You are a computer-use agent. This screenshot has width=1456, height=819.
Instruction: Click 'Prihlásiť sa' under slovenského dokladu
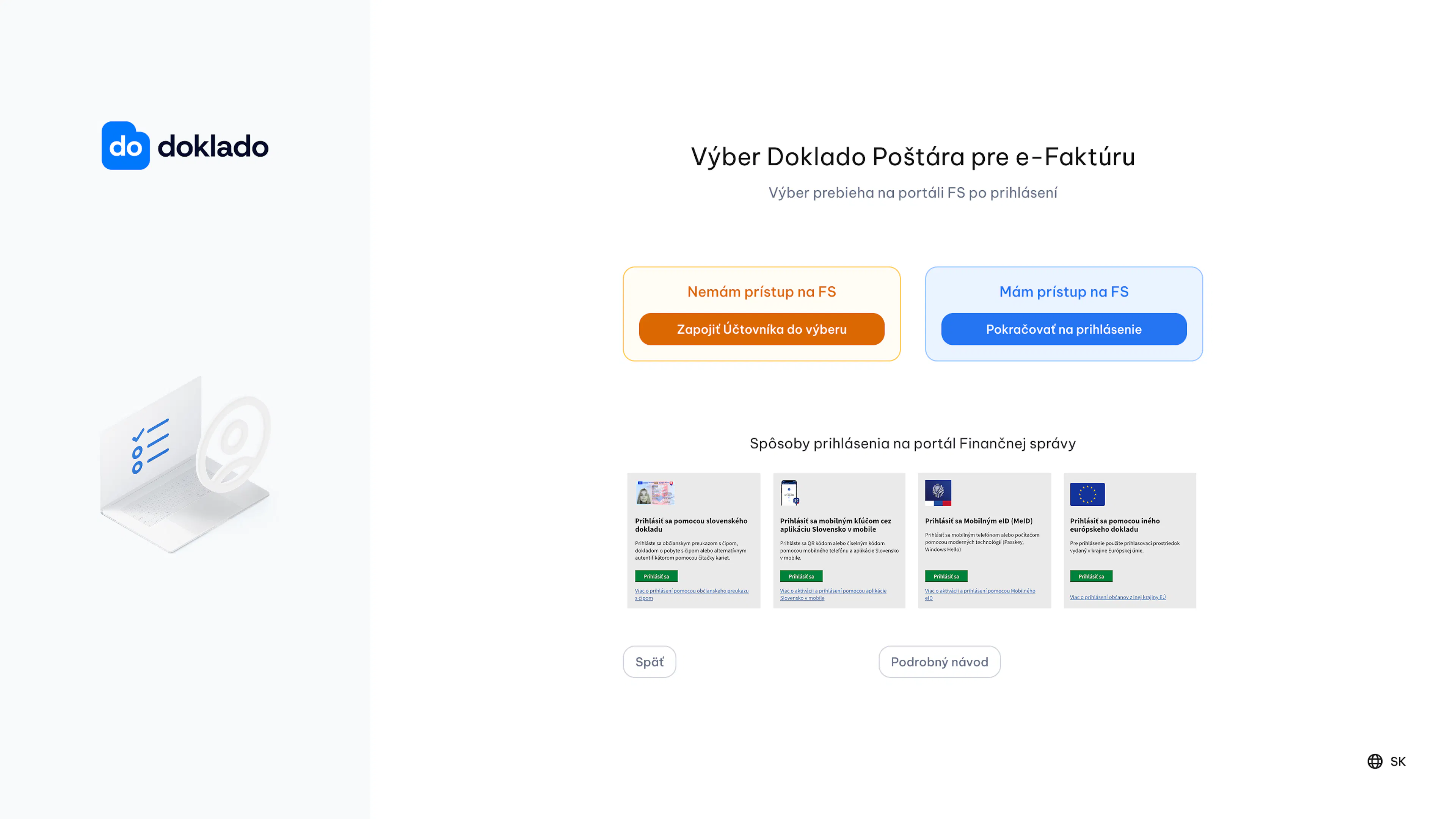click(x=656, y=576)
